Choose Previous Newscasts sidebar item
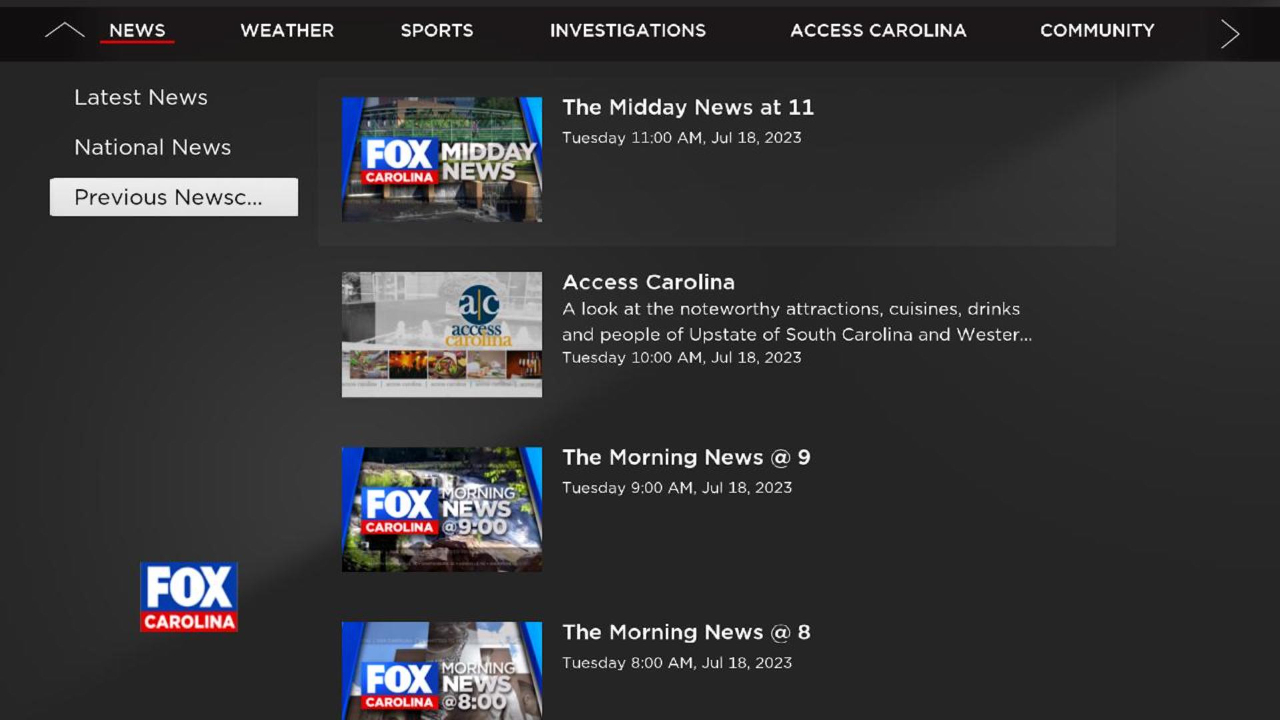The image size is (1280, 720). 174,197
